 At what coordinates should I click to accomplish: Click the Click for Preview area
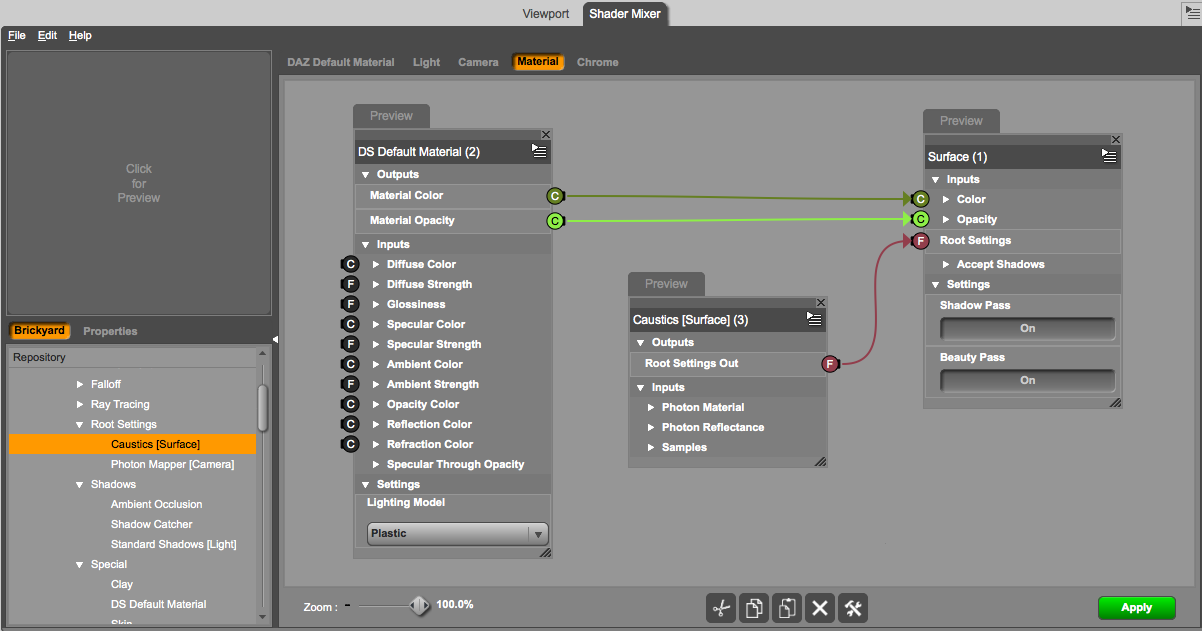[x=139, y=183]
